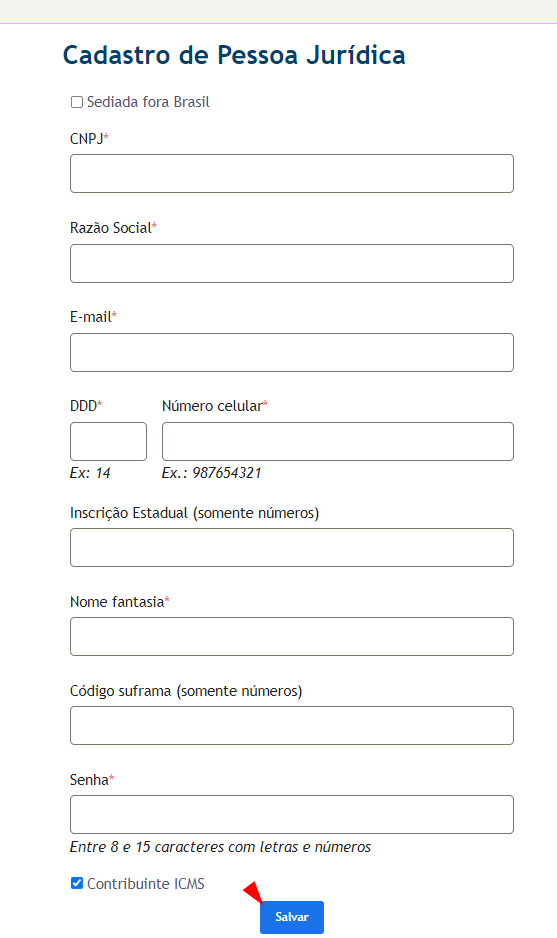Click the Código suframa field
Viewport: 557px width, 938px height.
click(292, 726)
